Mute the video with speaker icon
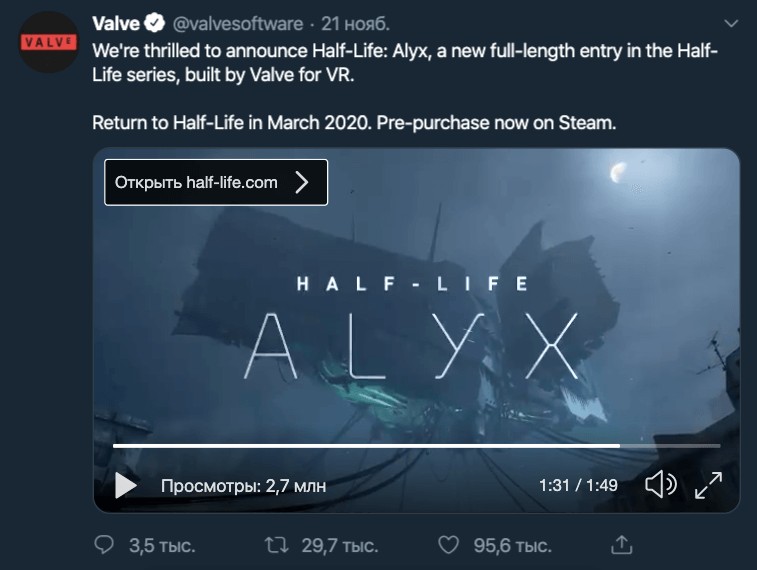This screenshot has width=757, height=570. [661, 485]
